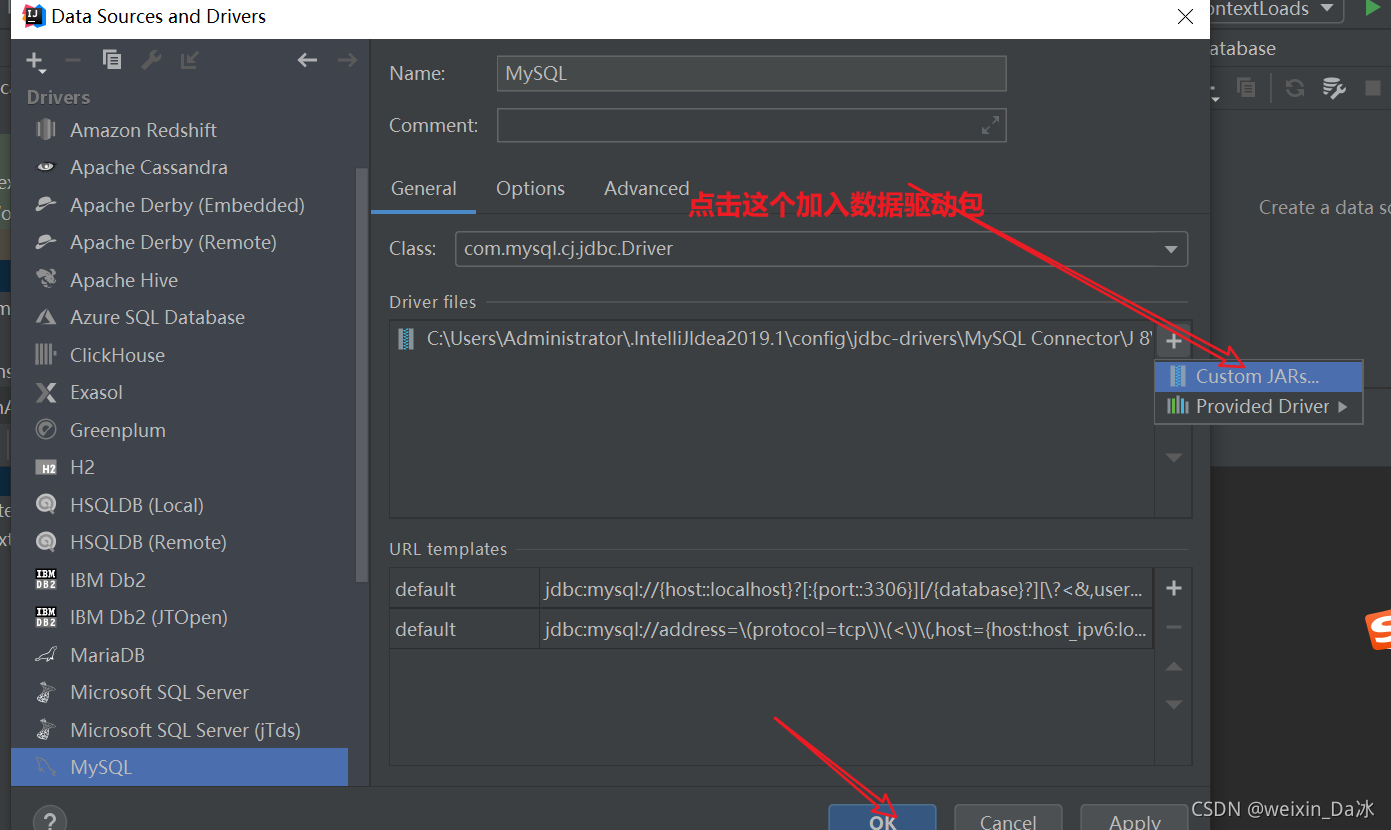Screen dimensions: 1391x830
Task: Choose Custom JARs... from popup menu
Action: [x=1258, y=376]
